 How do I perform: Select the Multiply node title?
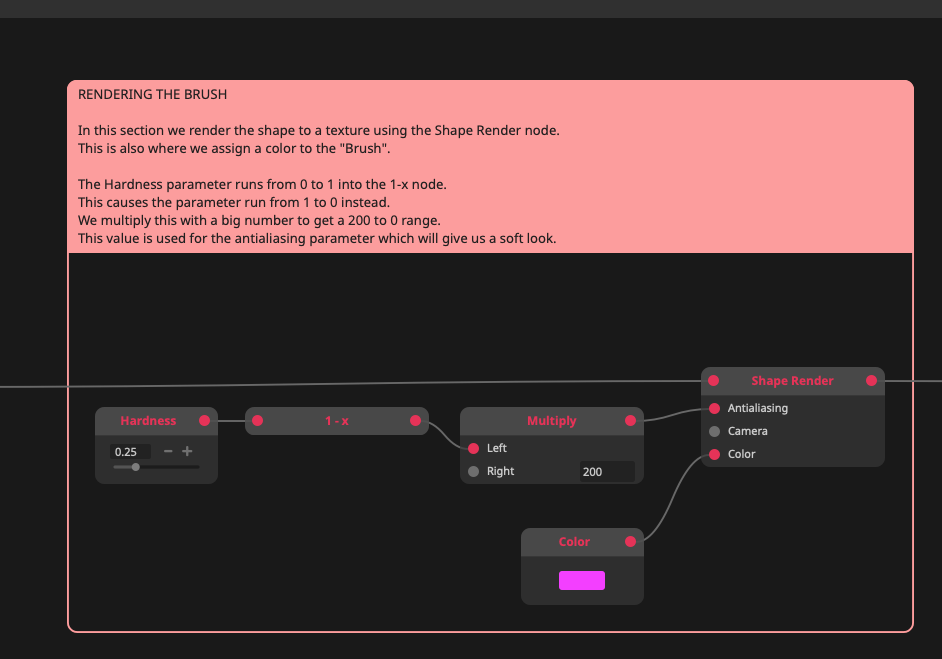click(551, 421)
